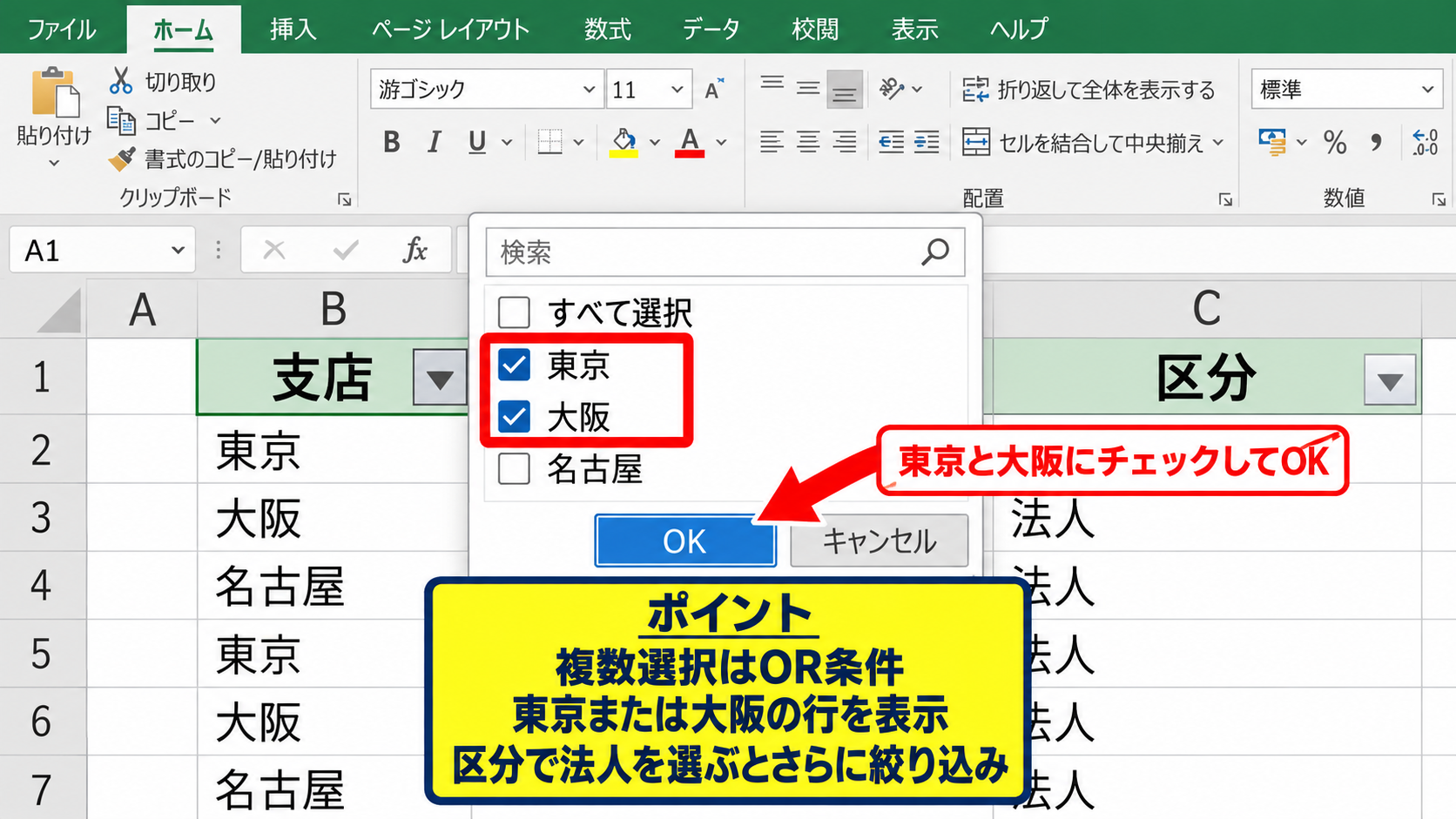Apply the red font color
The height and width of the screenshot is (819, 1456).
690,142
